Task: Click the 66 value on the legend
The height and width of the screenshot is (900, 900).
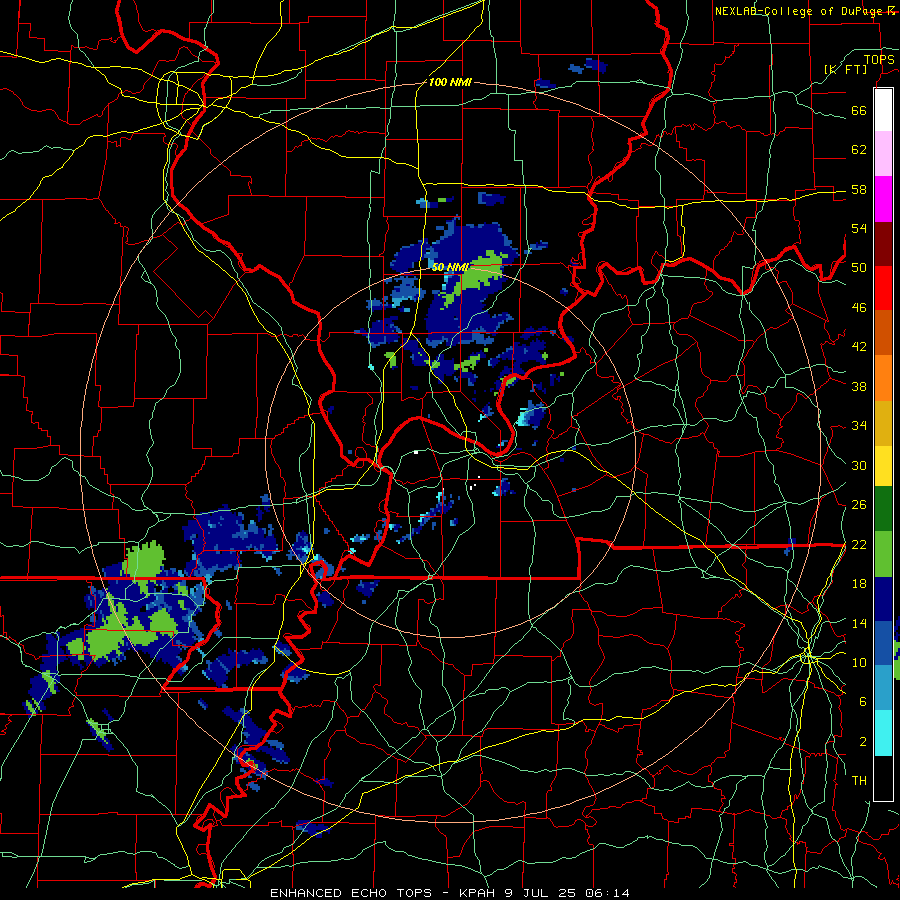Action: point(859,111)
